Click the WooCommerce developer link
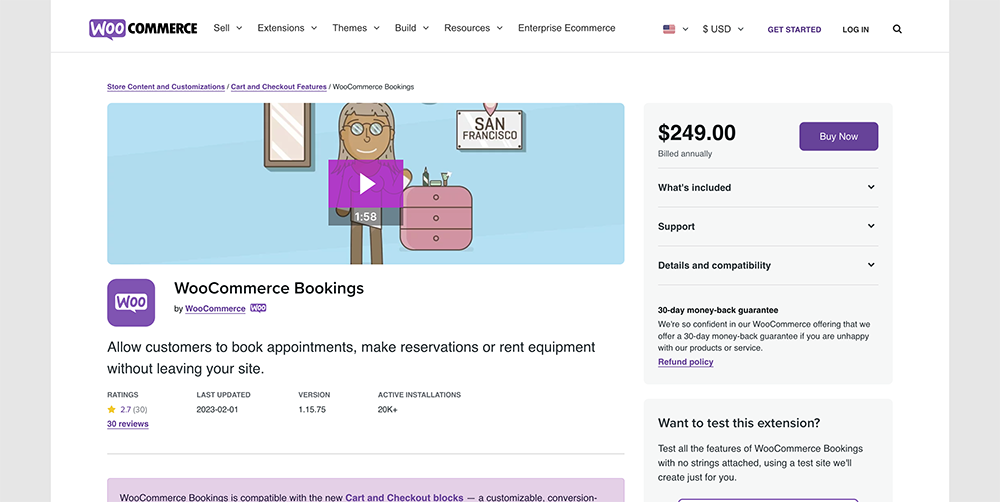This screenshot has width=1000, height=502. click(215, 309)
